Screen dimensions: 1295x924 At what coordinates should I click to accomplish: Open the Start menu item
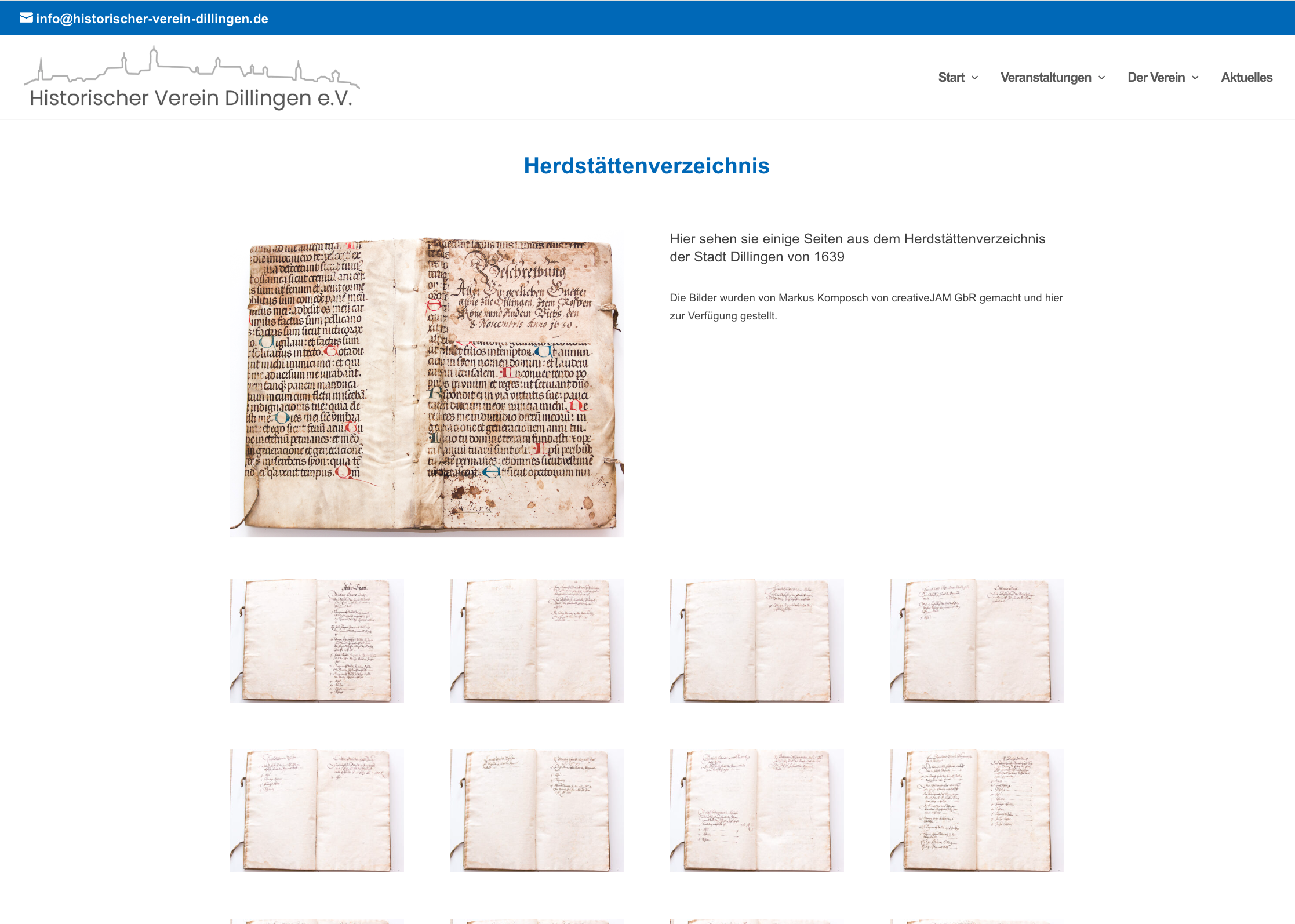tap(951, 78)
